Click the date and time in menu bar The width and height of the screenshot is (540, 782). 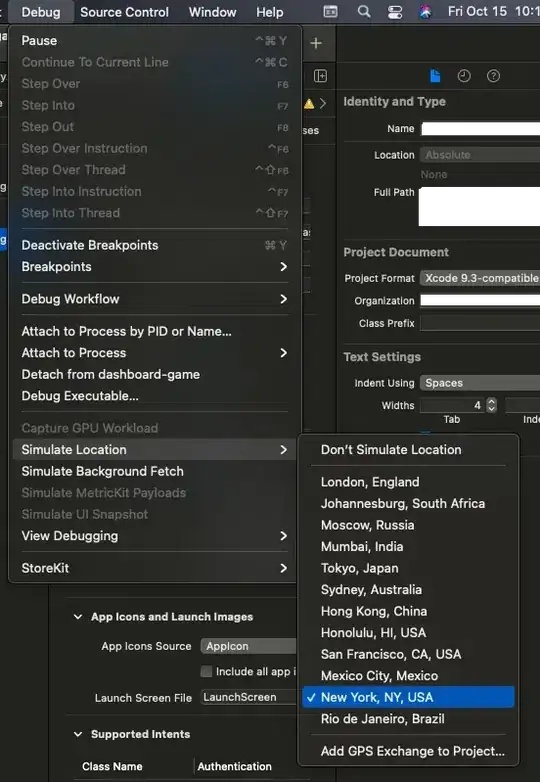pyautogui.click(x=493, y=11)
